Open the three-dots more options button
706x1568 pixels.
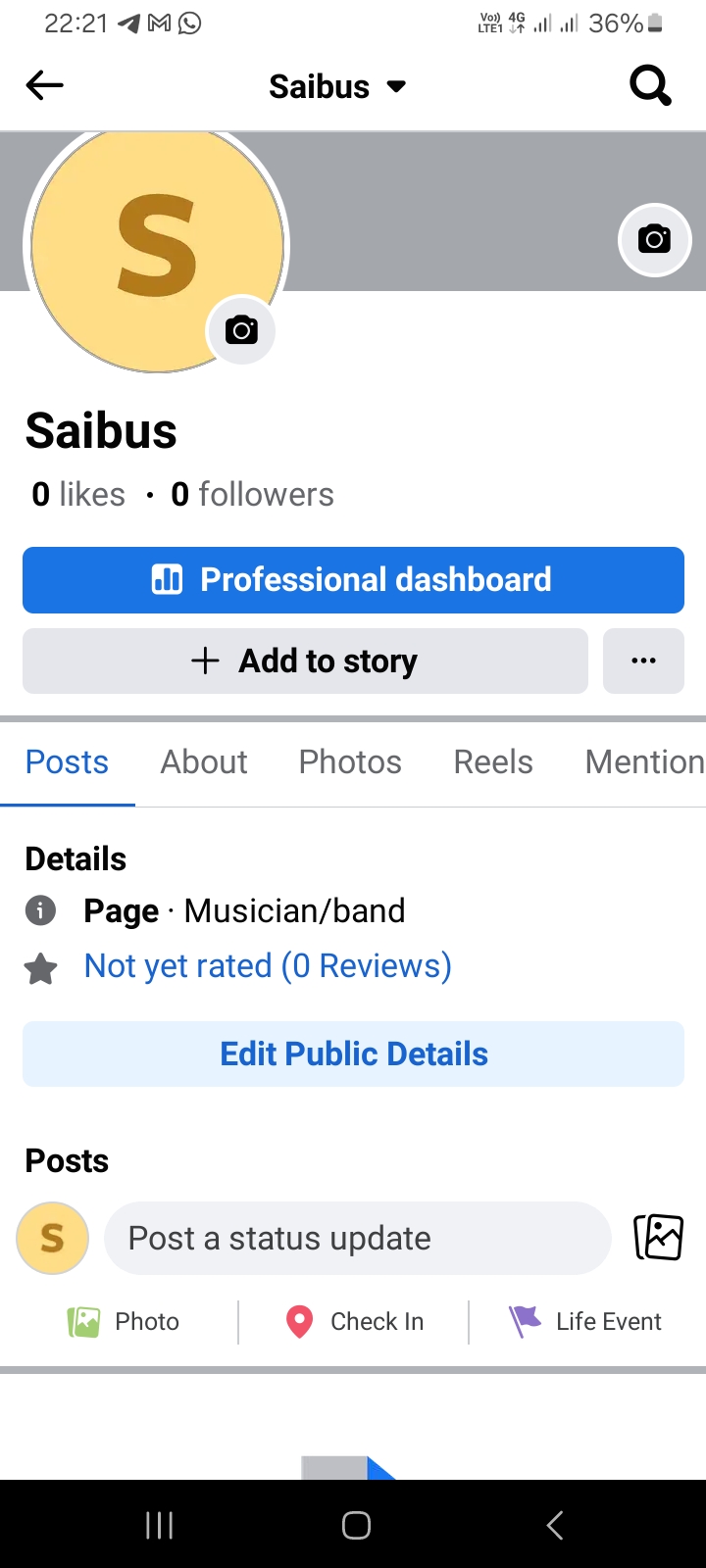click(x=643, y=661)
